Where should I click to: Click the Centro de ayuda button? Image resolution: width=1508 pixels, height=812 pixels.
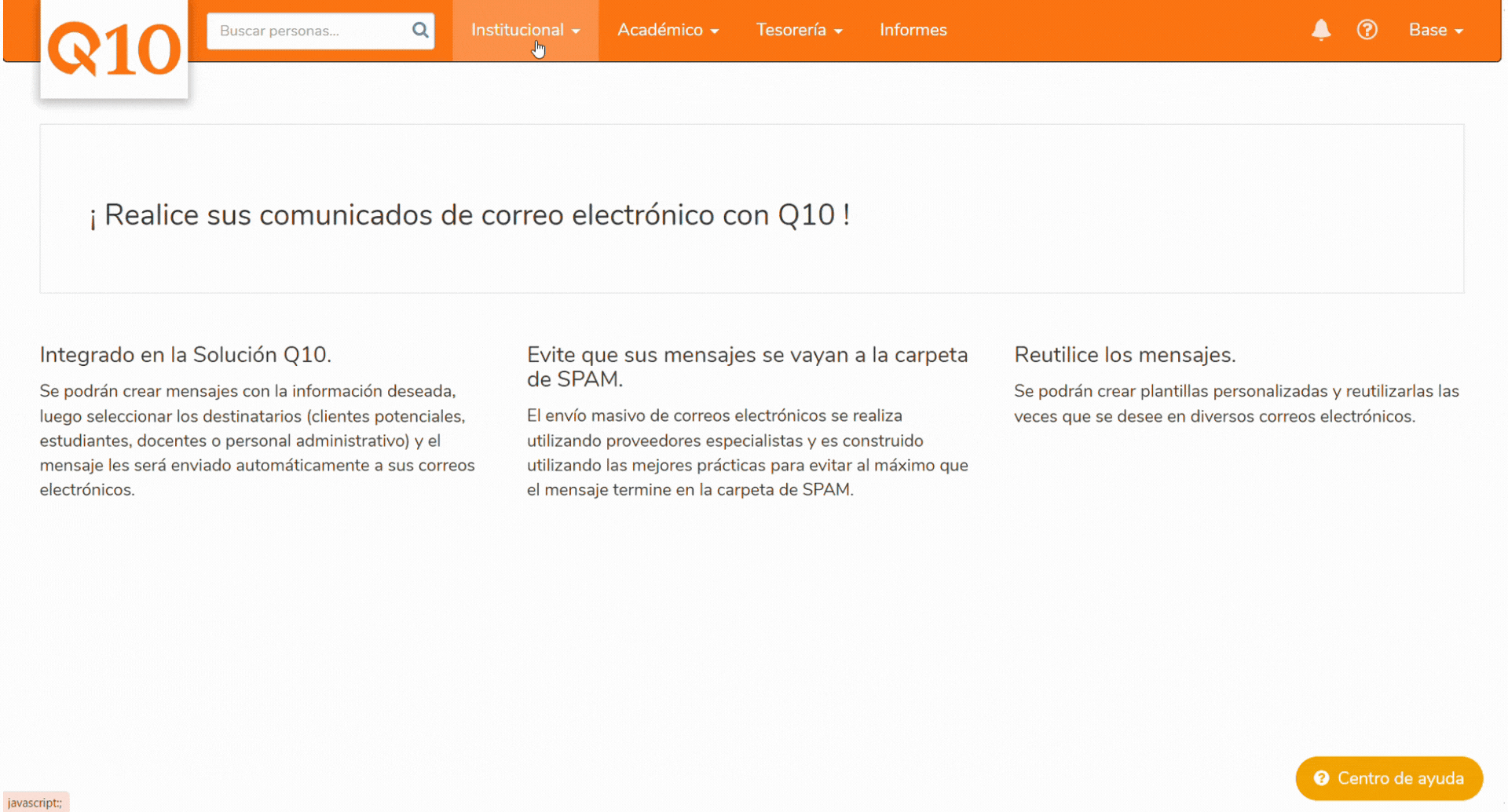click(x=1389, y=778)
